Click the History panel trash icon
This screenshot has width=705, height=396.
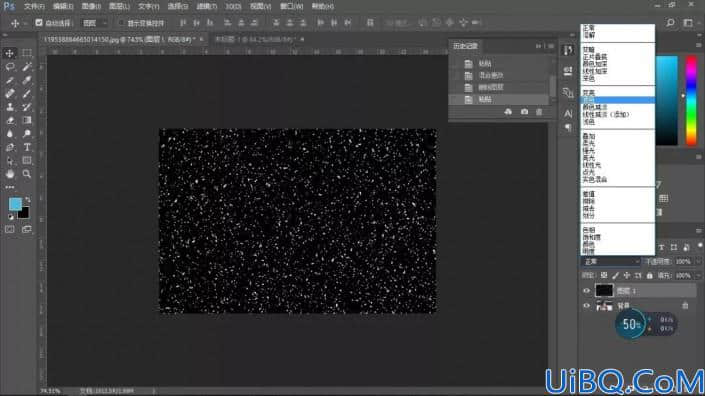(539, 111)
